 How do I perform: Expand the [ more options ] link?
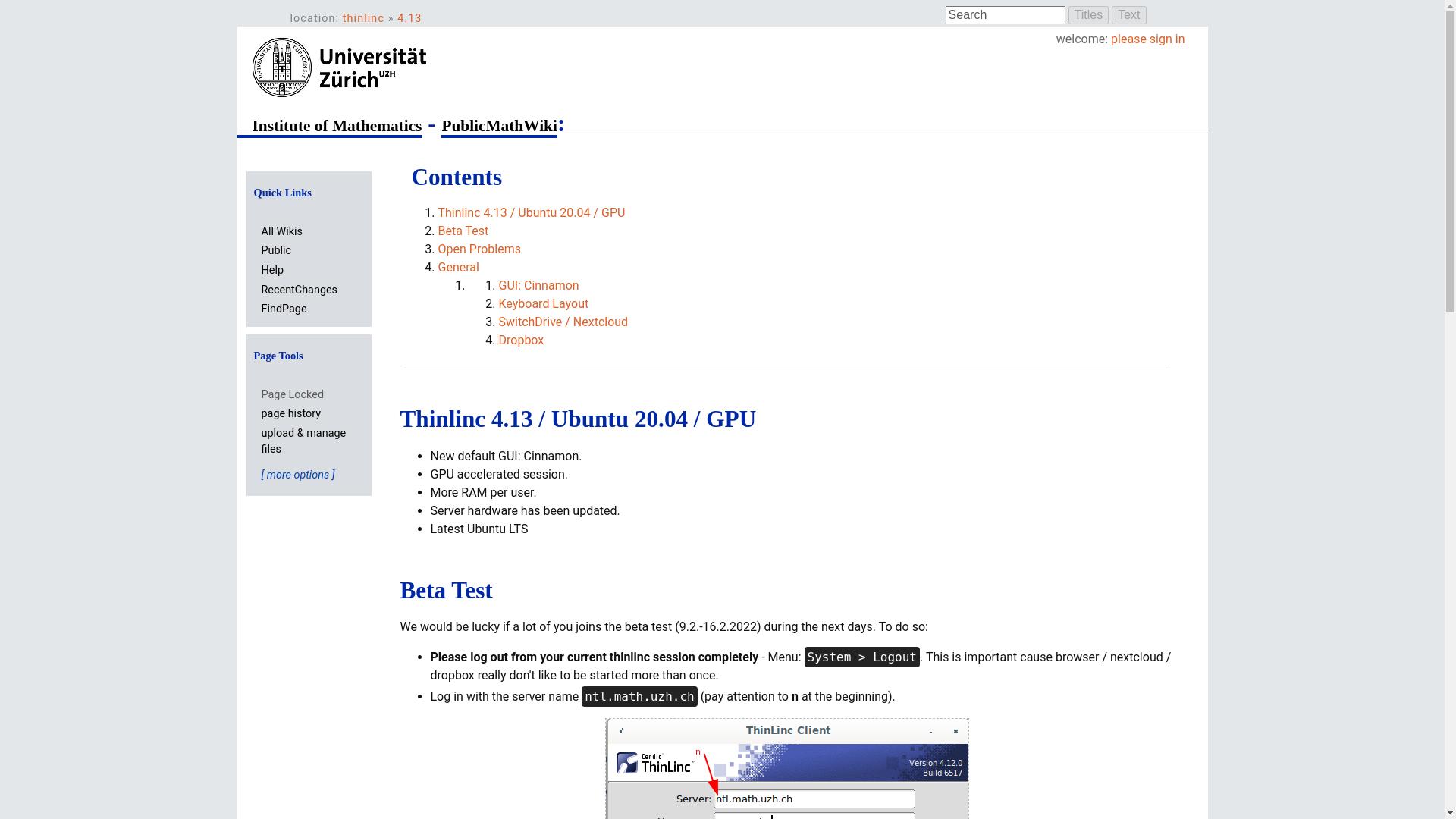[298, 475]
